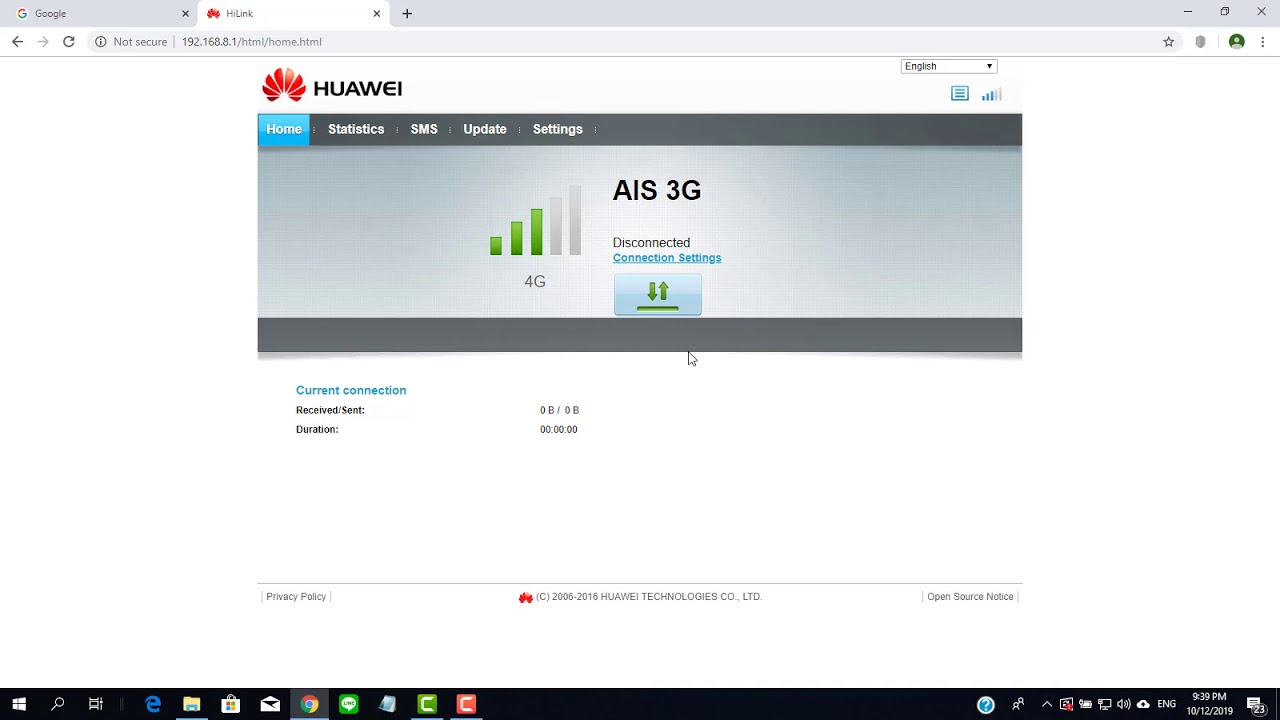Switch input language via ENG indicator
This screenshot has width=1280, height=720.
pos(1166,704)
